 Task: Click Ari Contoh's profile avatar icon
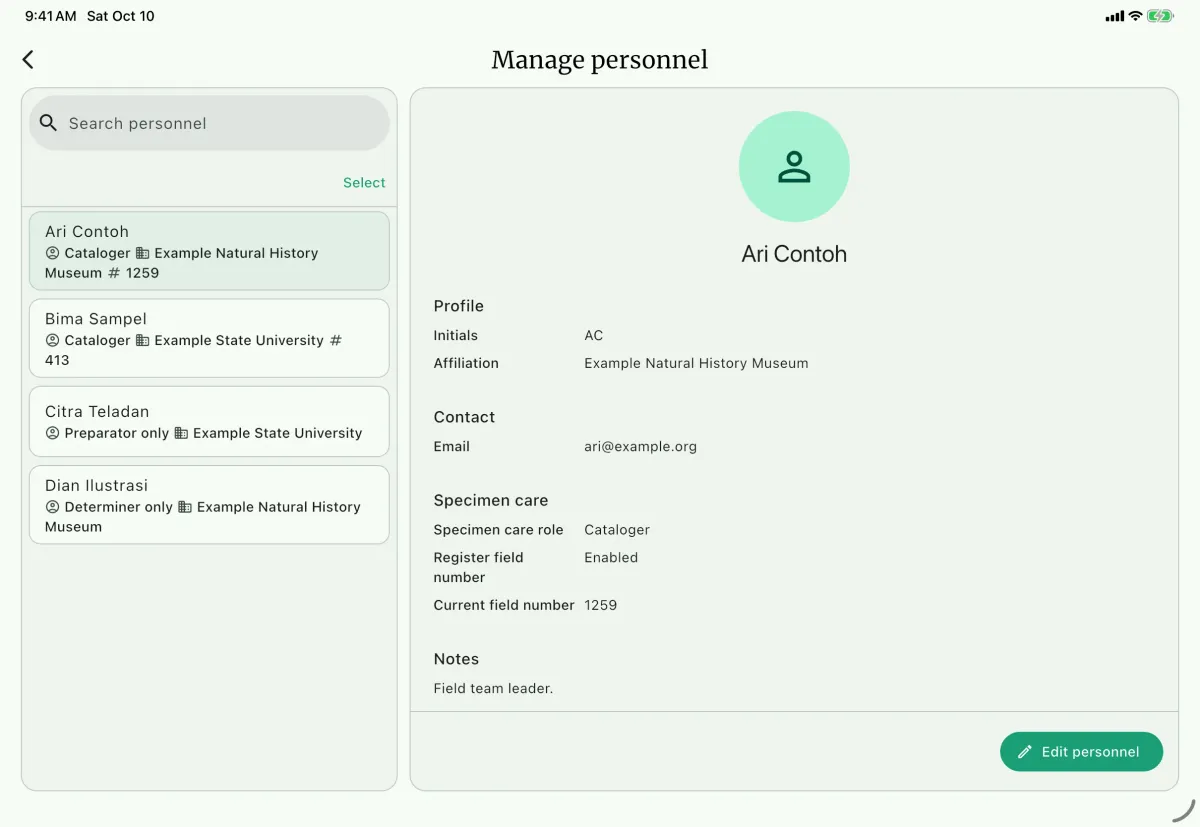point(794,166)
